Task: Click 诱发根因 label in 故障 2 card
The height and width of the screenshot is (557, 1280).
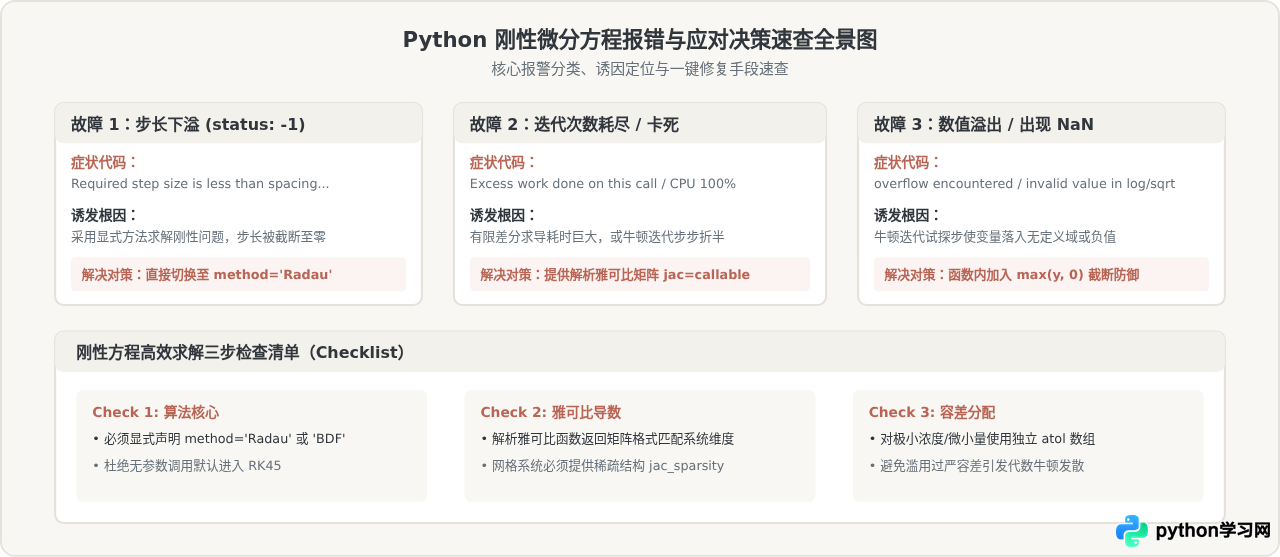Action: tap(503, 215)
